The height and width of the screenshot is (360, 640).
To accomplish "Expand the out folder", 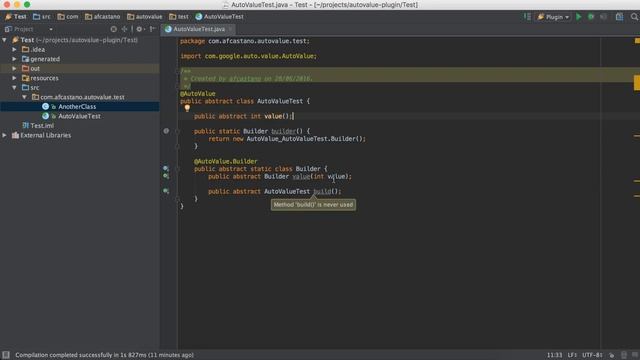I will [x=14, y=69].
